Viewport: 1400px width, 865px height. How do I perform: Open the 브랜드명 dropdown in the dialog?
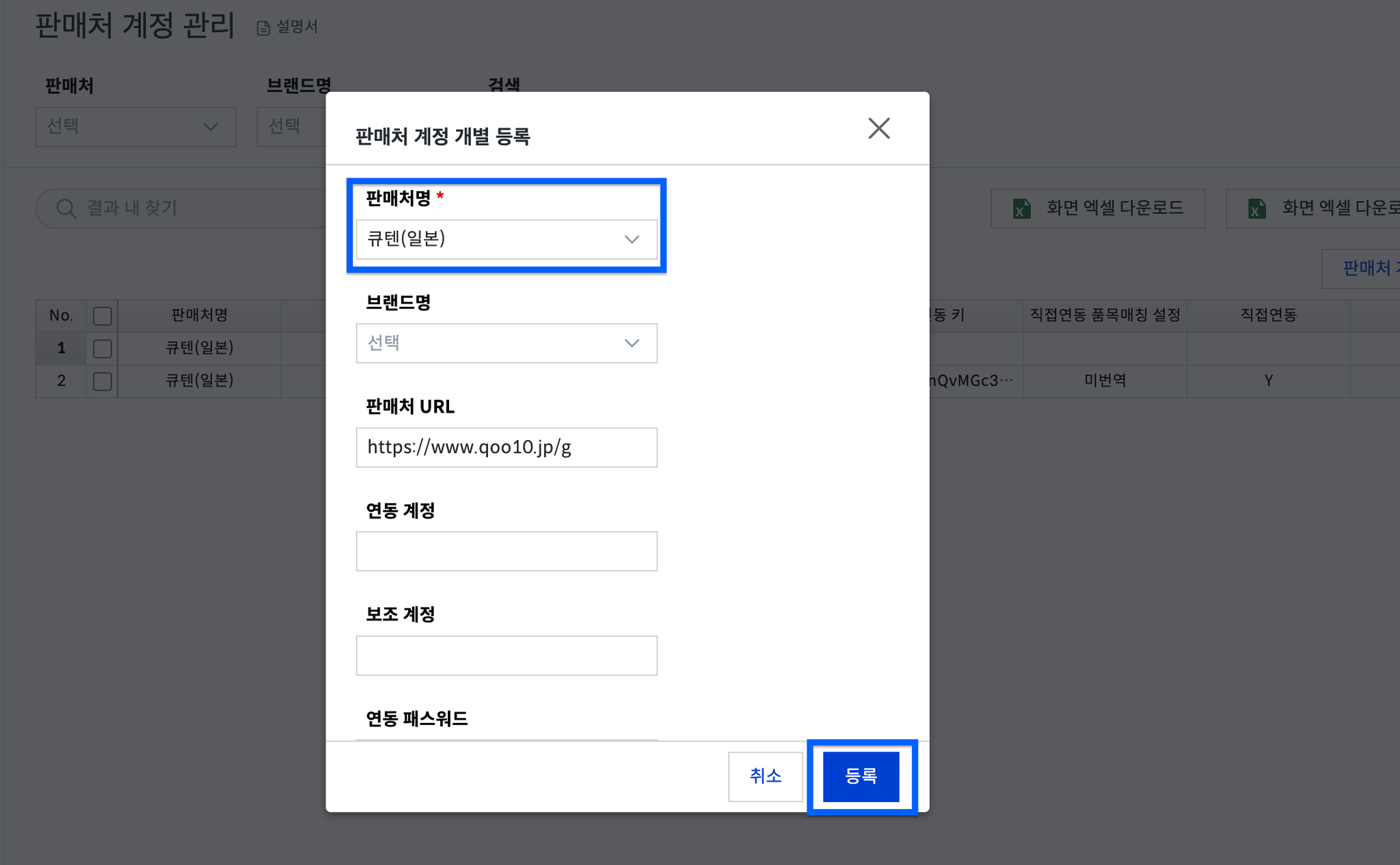click(507, 343)
